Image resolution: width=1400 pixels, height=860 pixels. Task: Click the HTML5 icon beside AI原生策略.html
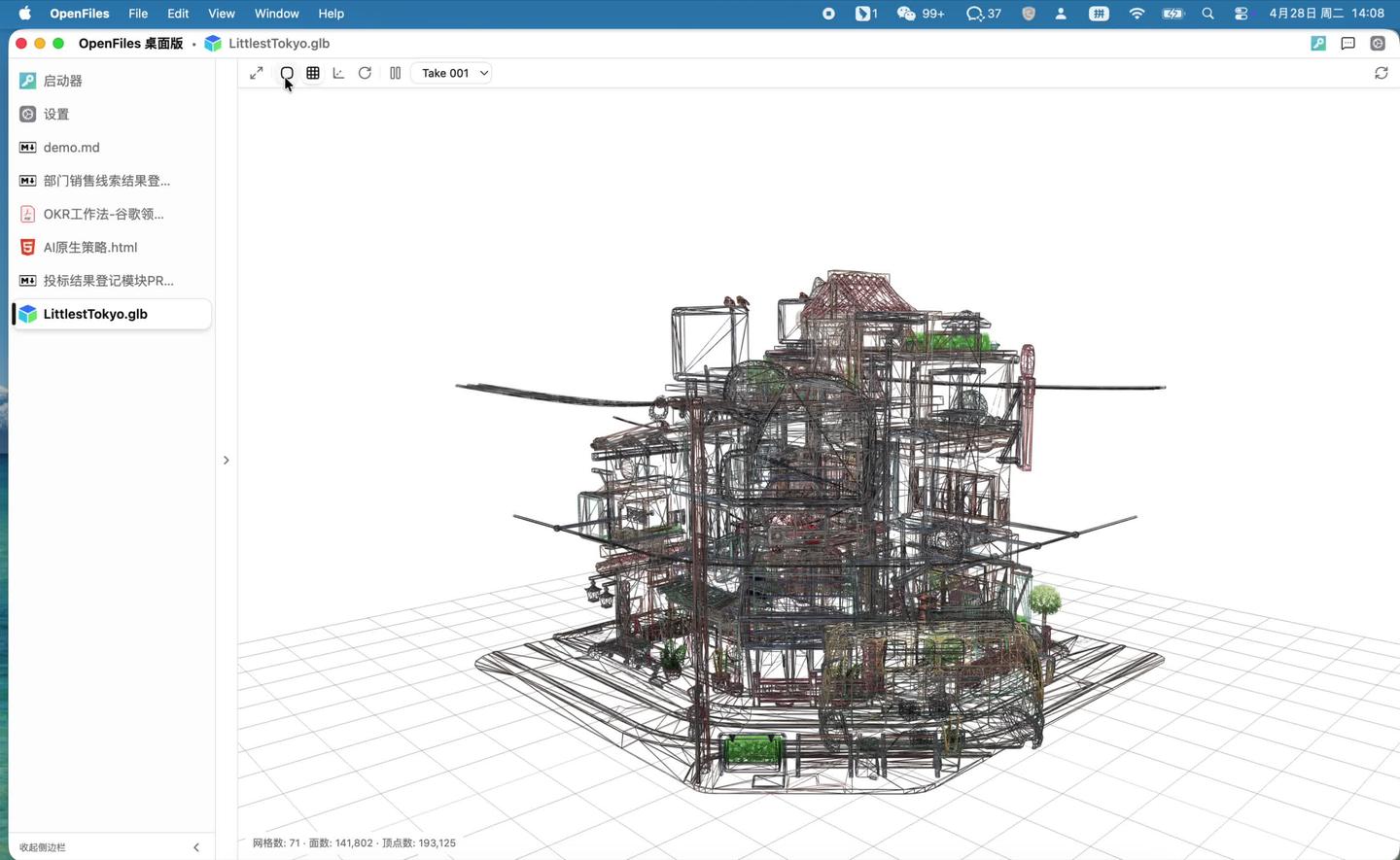(27, 247)
